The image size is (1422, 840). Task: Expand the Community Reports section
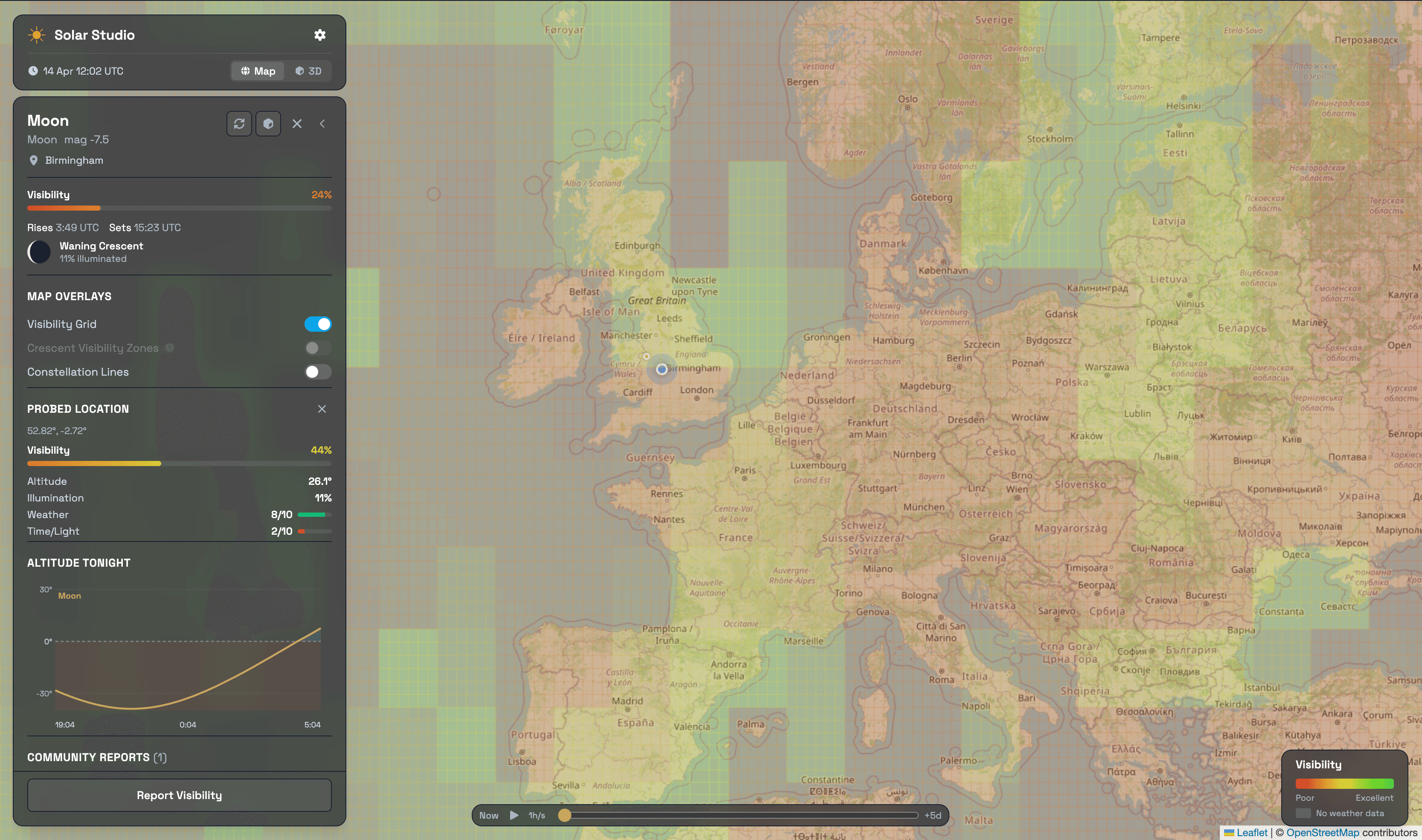tap(97, 757)
